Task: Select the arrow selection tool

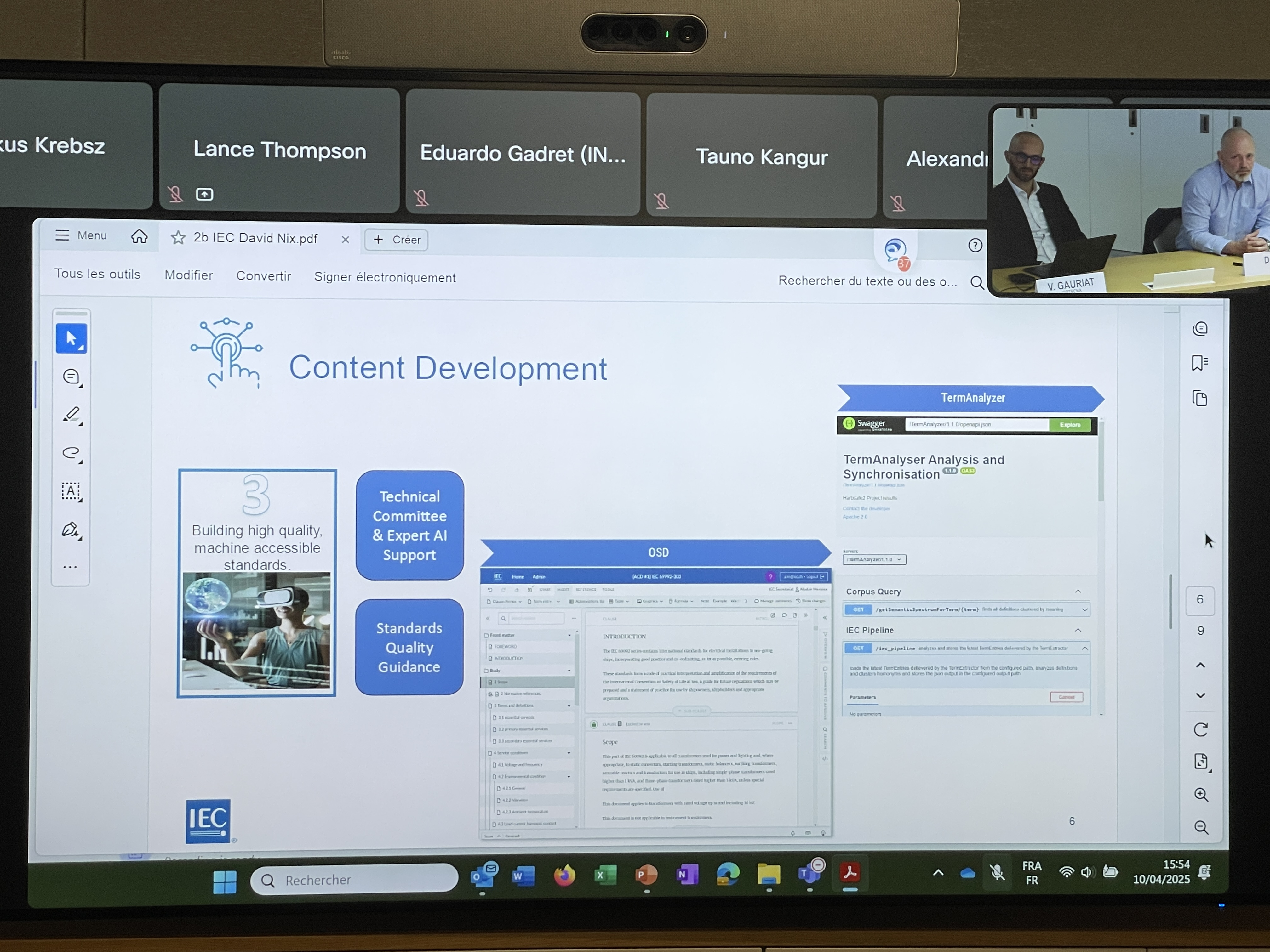Action: 71,338
